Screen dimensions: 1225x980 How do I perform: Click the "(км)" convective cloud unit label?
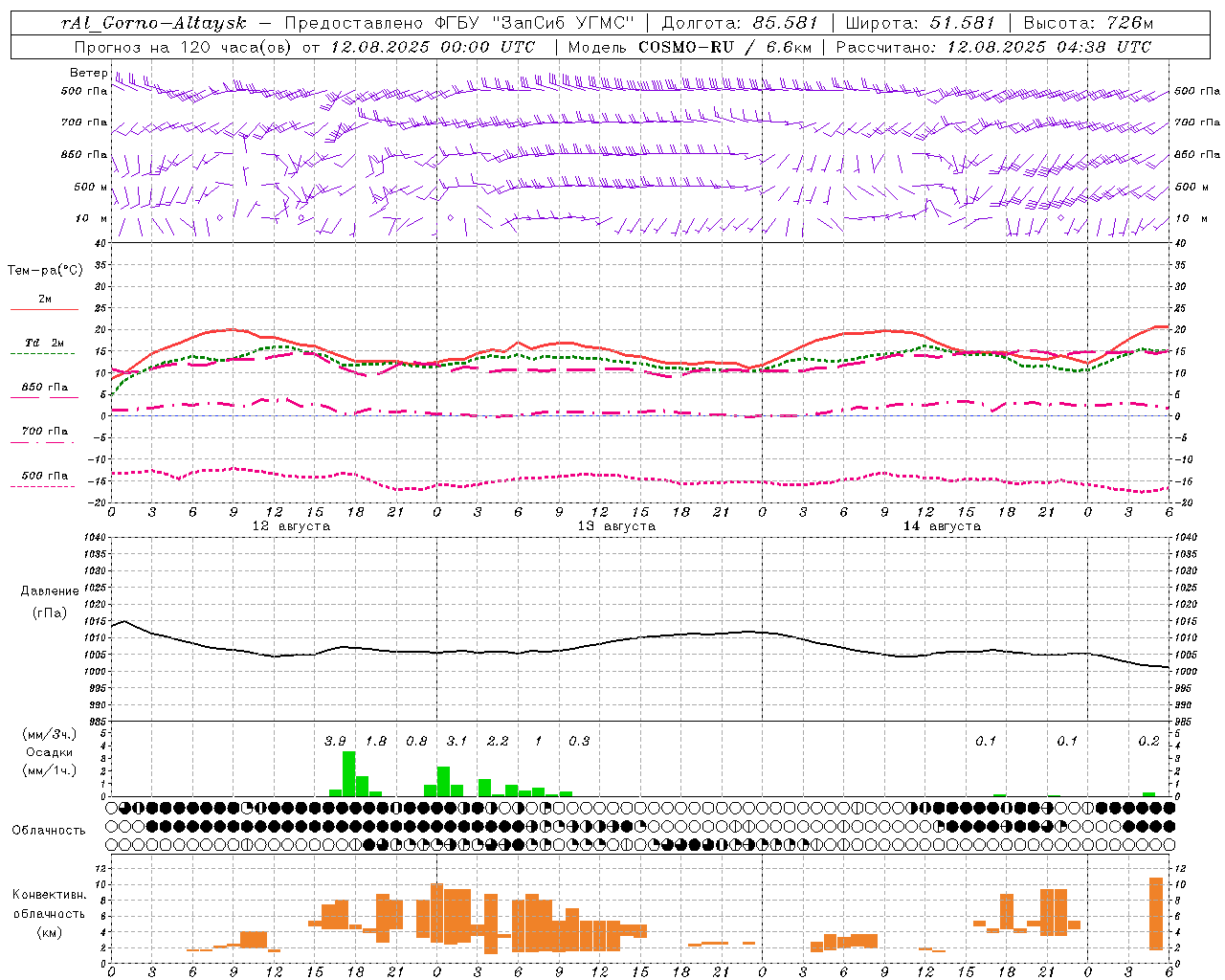[50, 932]
